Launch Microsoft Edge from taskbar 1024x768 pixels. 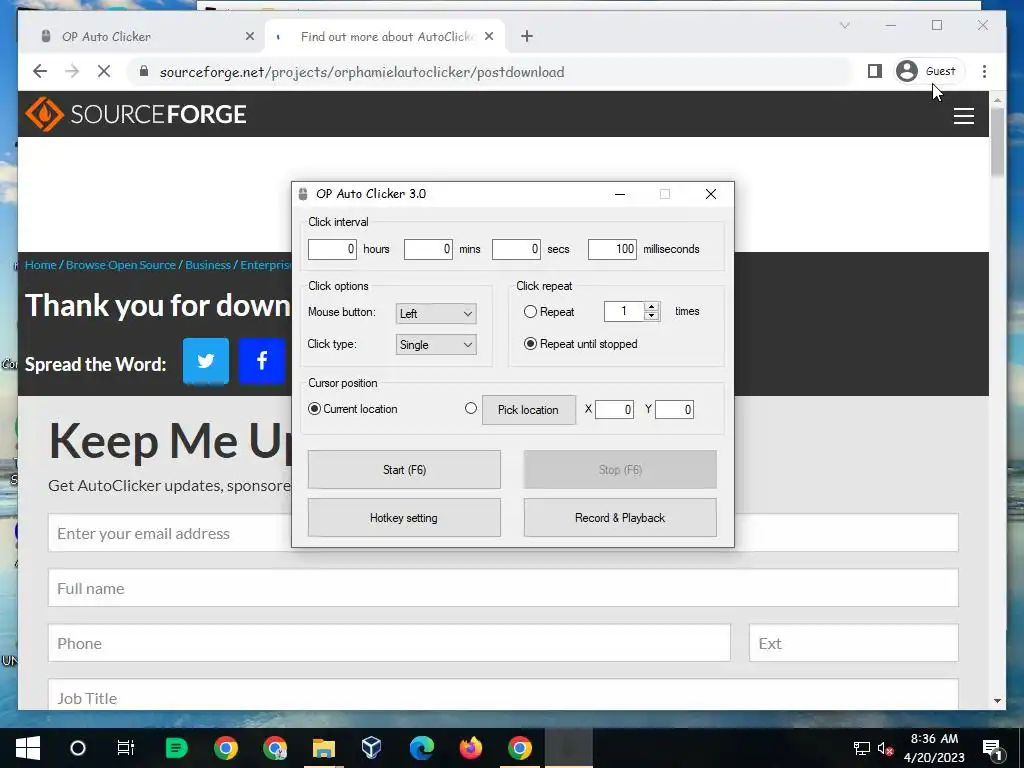pos(421,748)
